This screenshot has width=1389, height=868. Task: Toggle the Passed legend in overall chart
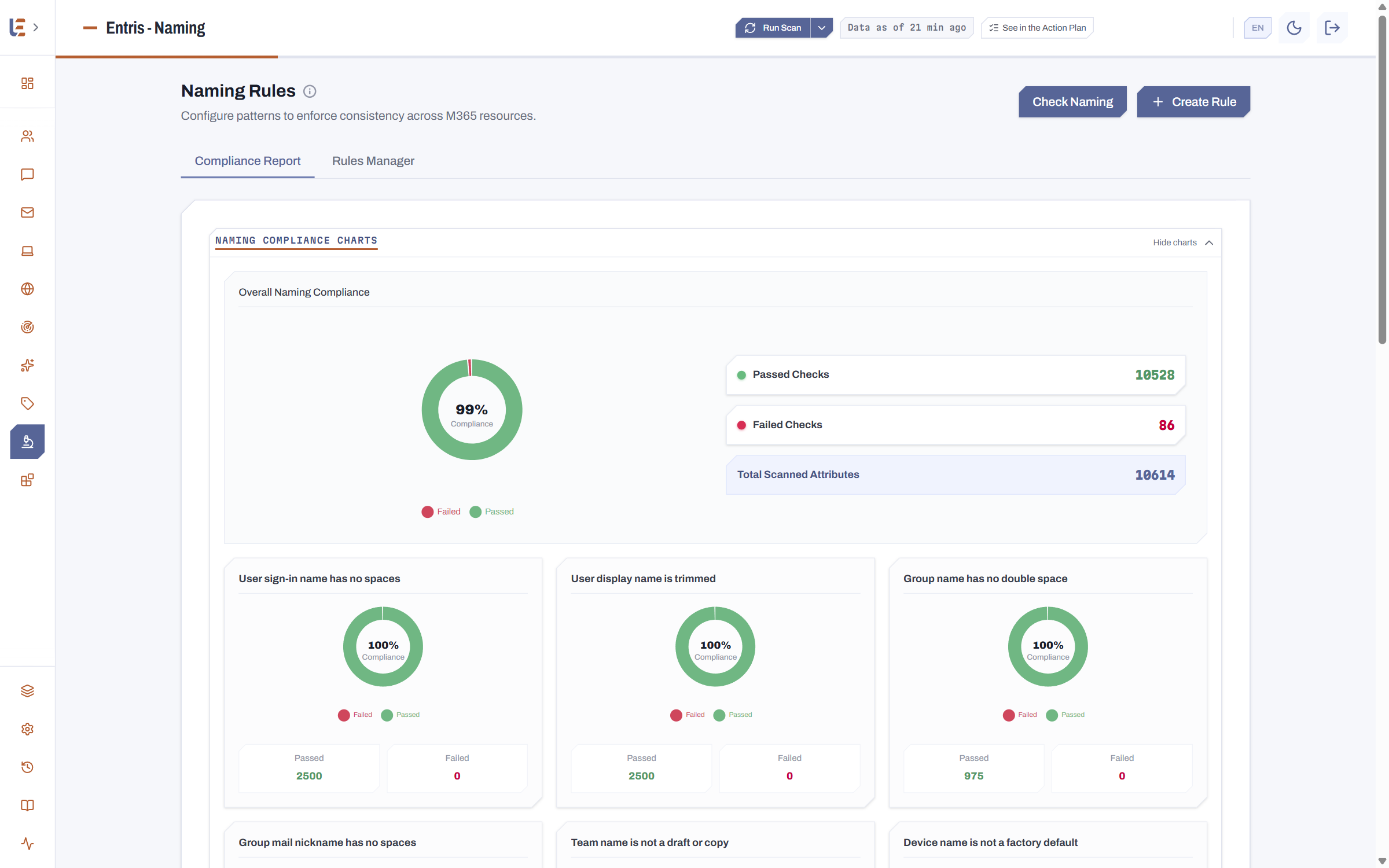pyautogui.click(x=492, y=512)
